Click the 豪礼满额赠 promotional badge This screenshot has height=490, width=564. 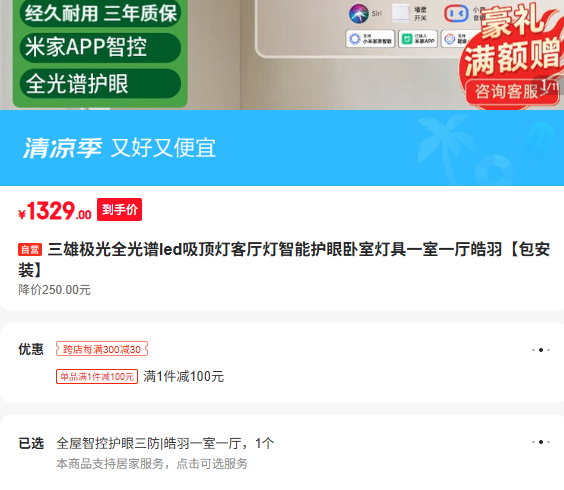point(513,40)
